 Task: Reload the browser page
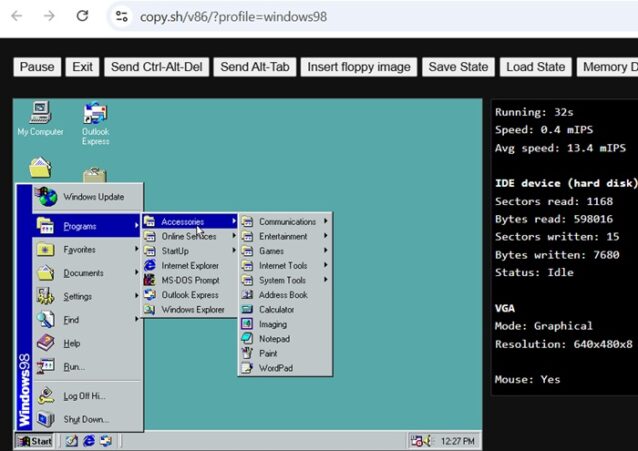83,16
